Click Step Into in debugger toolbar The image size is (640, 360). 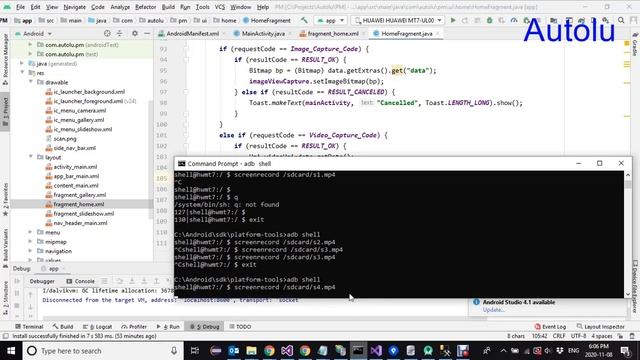tap(132, 281)
